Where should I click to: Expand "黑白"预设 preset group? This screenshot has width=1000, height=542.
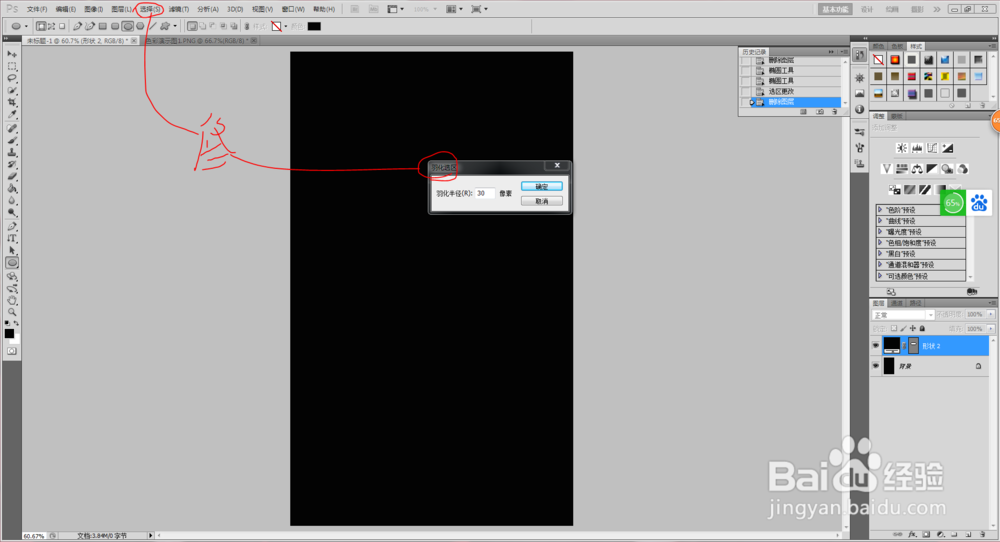coord(880,253)
